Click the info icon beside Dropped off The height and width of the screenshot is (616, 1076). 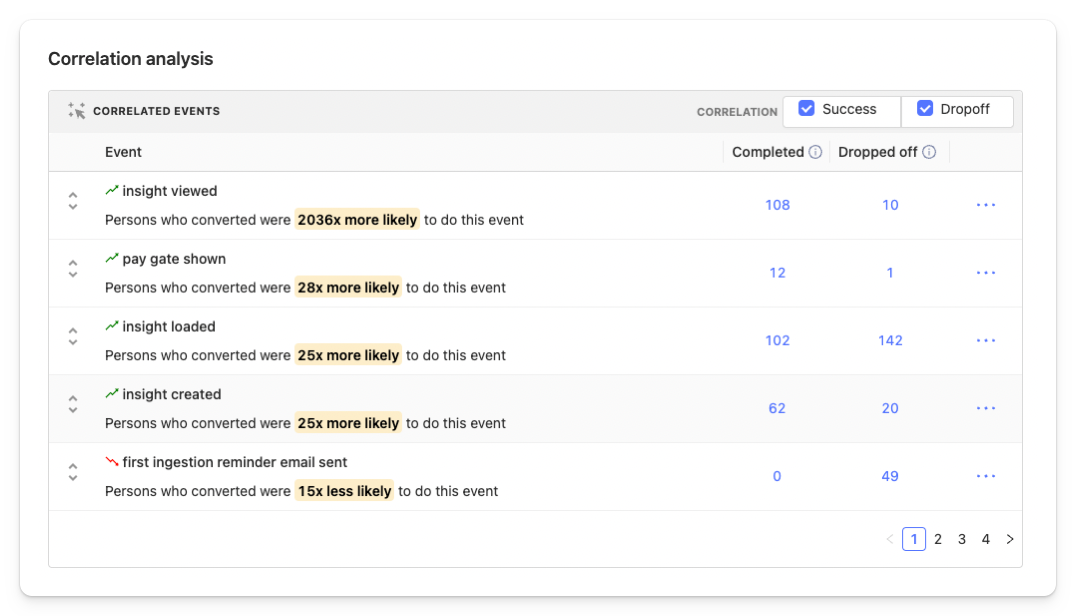(x=929, y=152)
